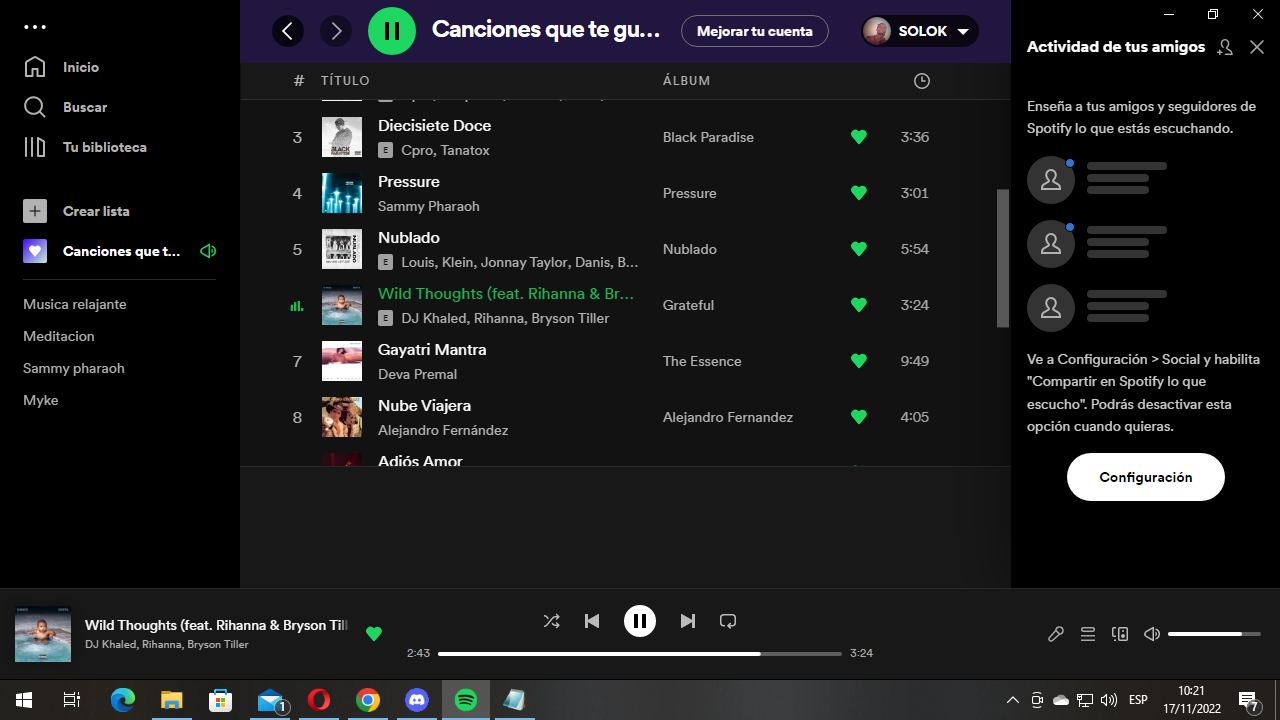This screenshot has height=720, width=1280.
Task: Open the Grateful album link
Action: point(688,305)
